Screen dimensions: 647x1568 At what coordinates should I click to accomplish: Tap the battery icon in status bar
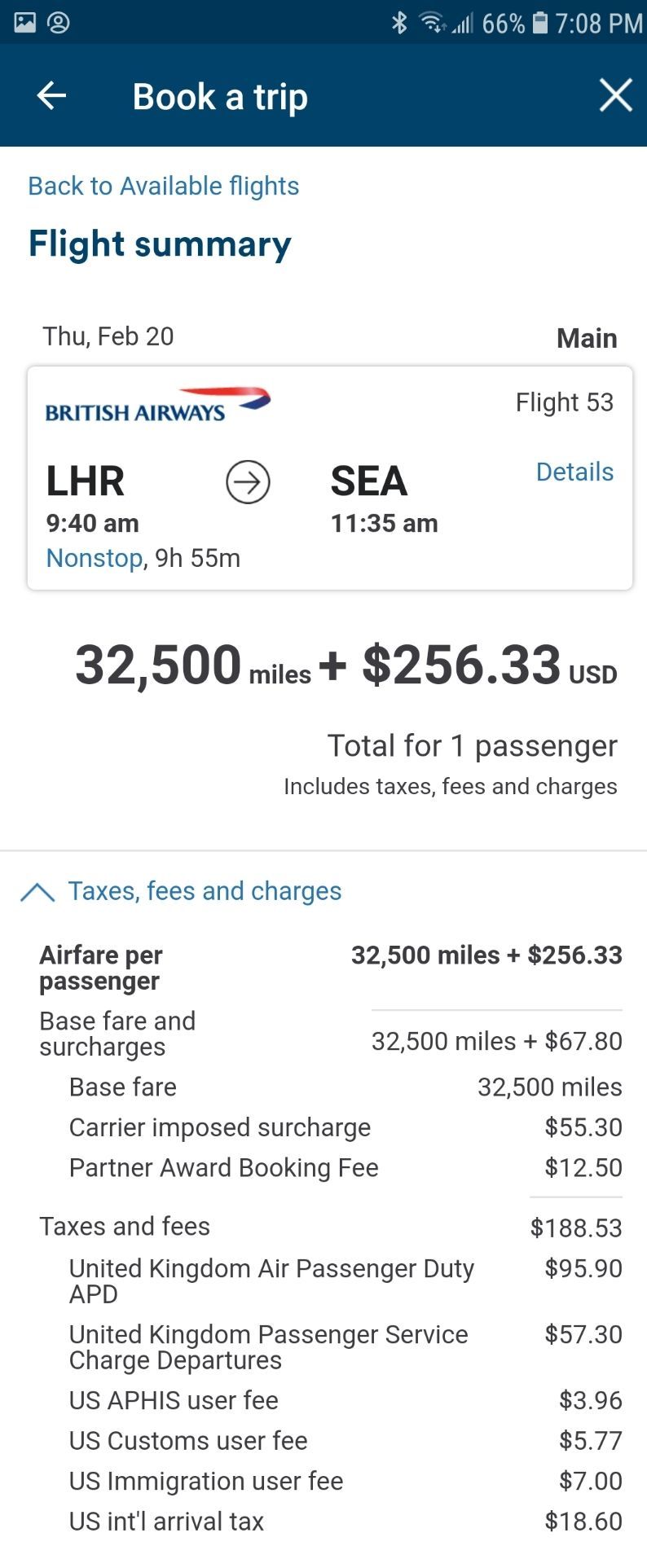[x=539, y=23]
